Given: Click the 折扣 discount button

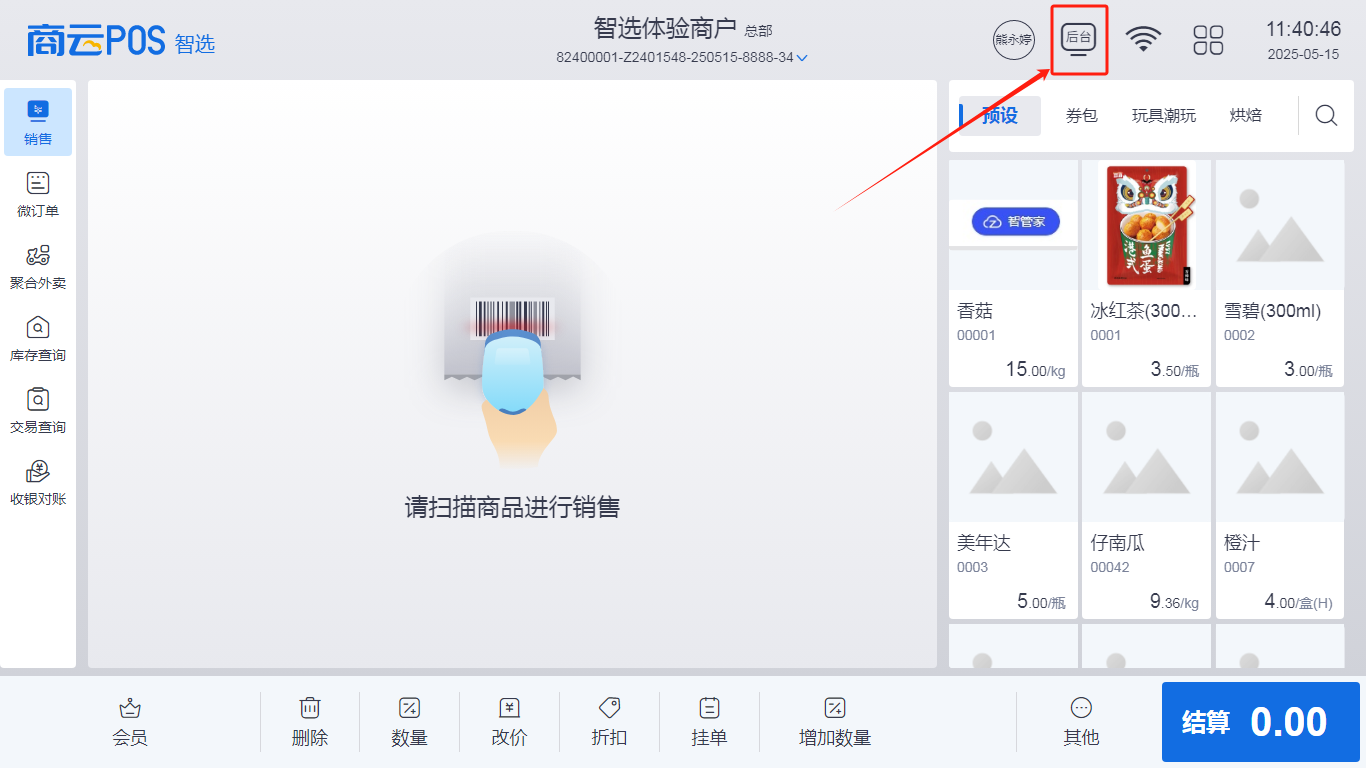Looking at the screenshot, I should pos(609,722).
